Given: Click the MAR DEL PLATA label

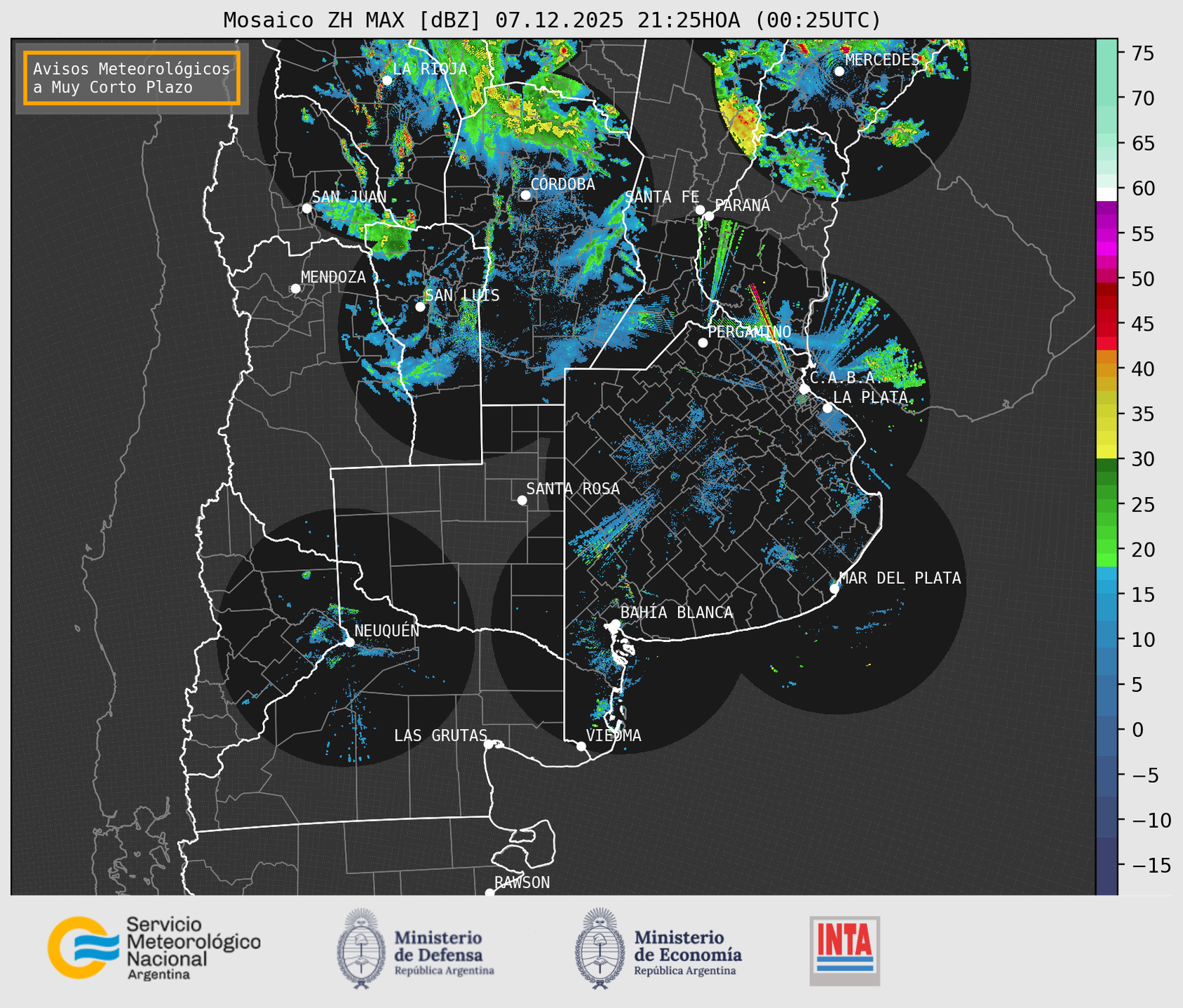Looking at the screenshot, I should tap(900, 578).
